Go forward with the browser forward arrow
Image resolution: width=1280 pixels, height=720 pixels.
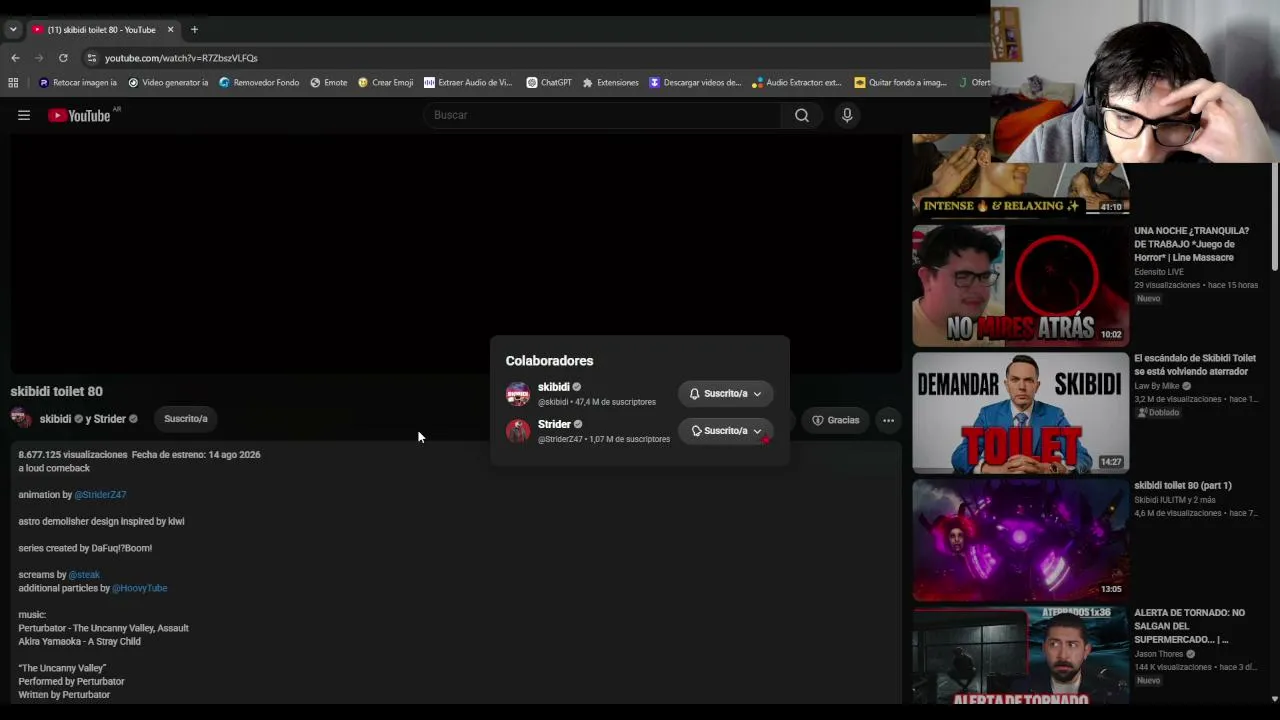(39, 58)
